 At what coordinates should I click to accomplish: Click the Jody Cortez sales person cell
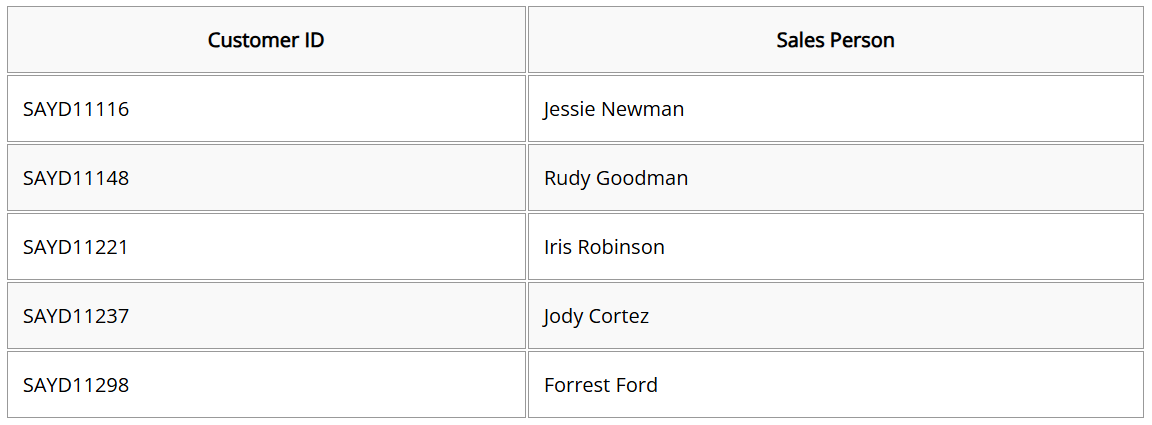[x=835, y=316]
